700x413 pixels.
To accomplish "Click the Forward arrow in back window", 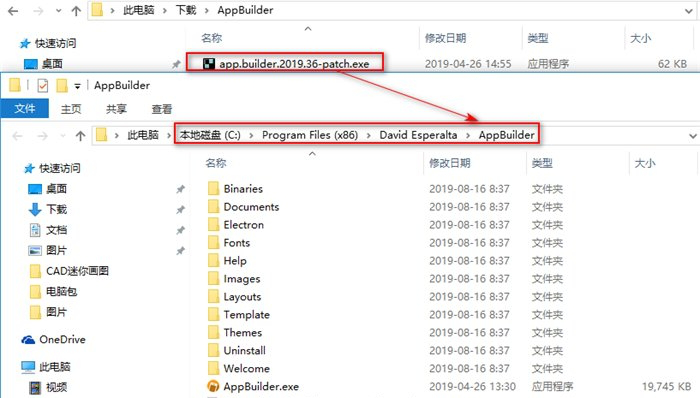I will (x=38, y=11).
